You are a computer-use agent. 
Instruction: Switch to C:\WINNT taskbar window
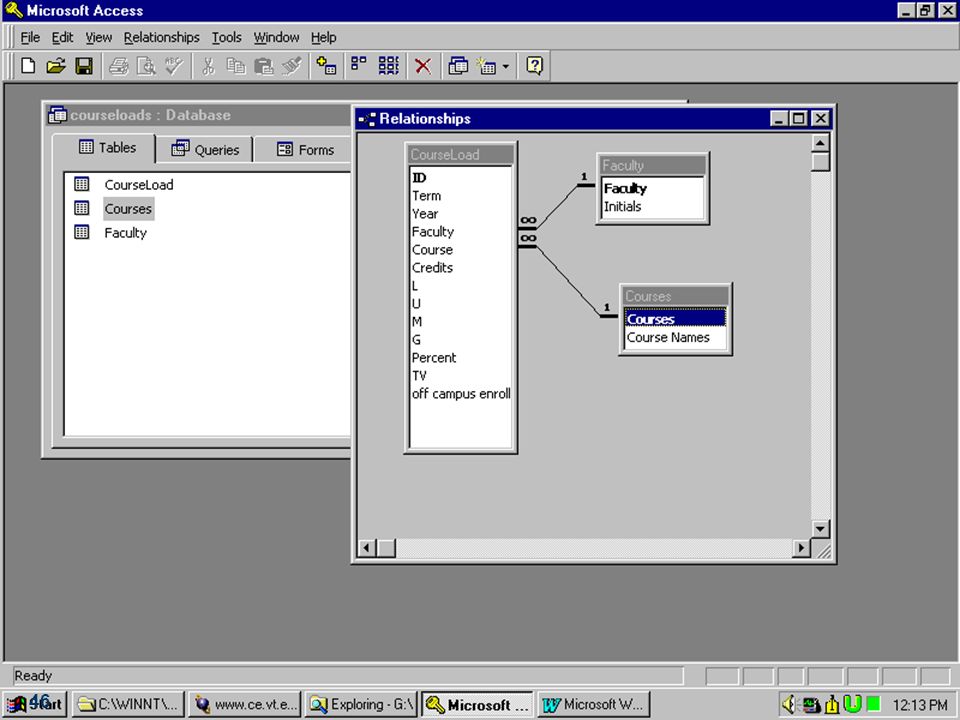127,704
